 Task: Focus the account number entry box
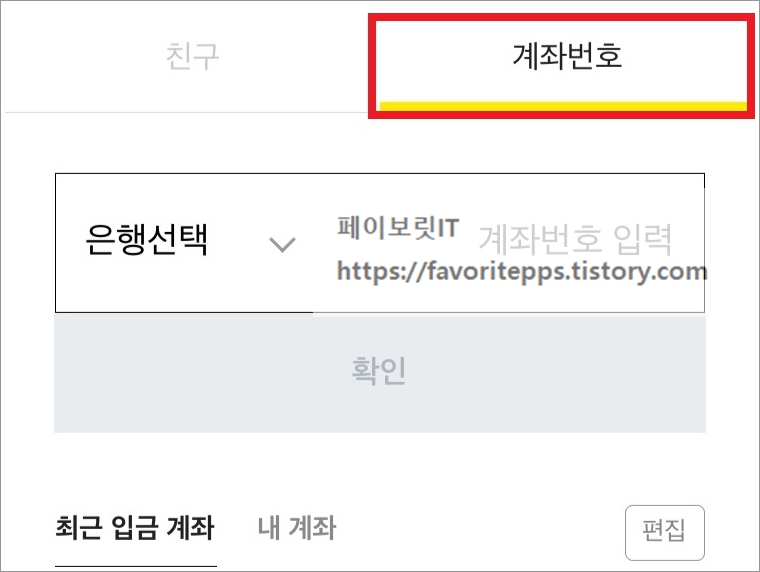click(509, 242)
